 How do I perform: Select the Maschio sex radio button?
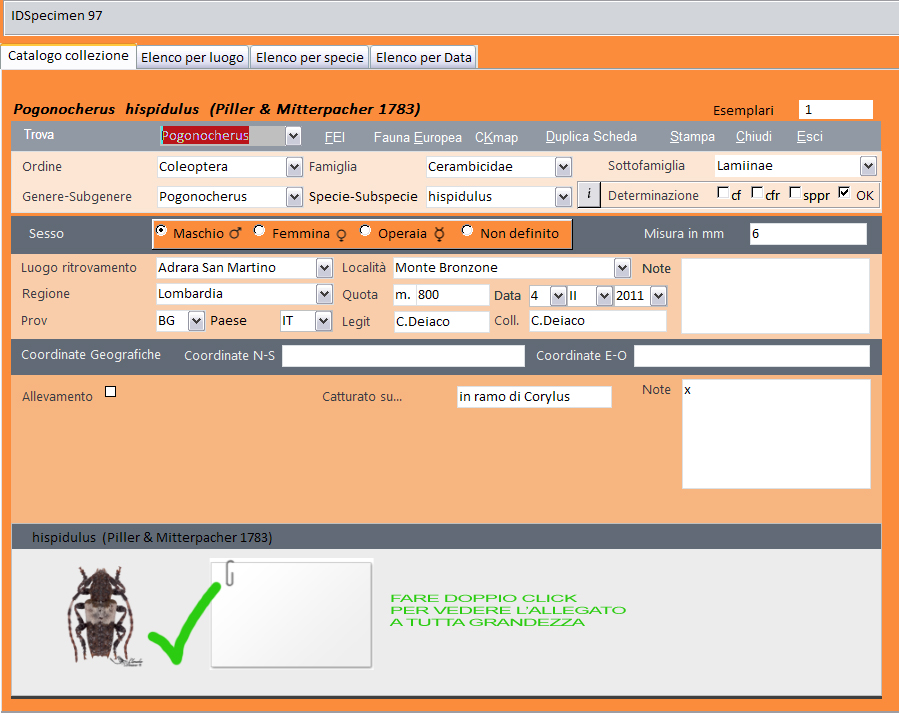point(161,231)
